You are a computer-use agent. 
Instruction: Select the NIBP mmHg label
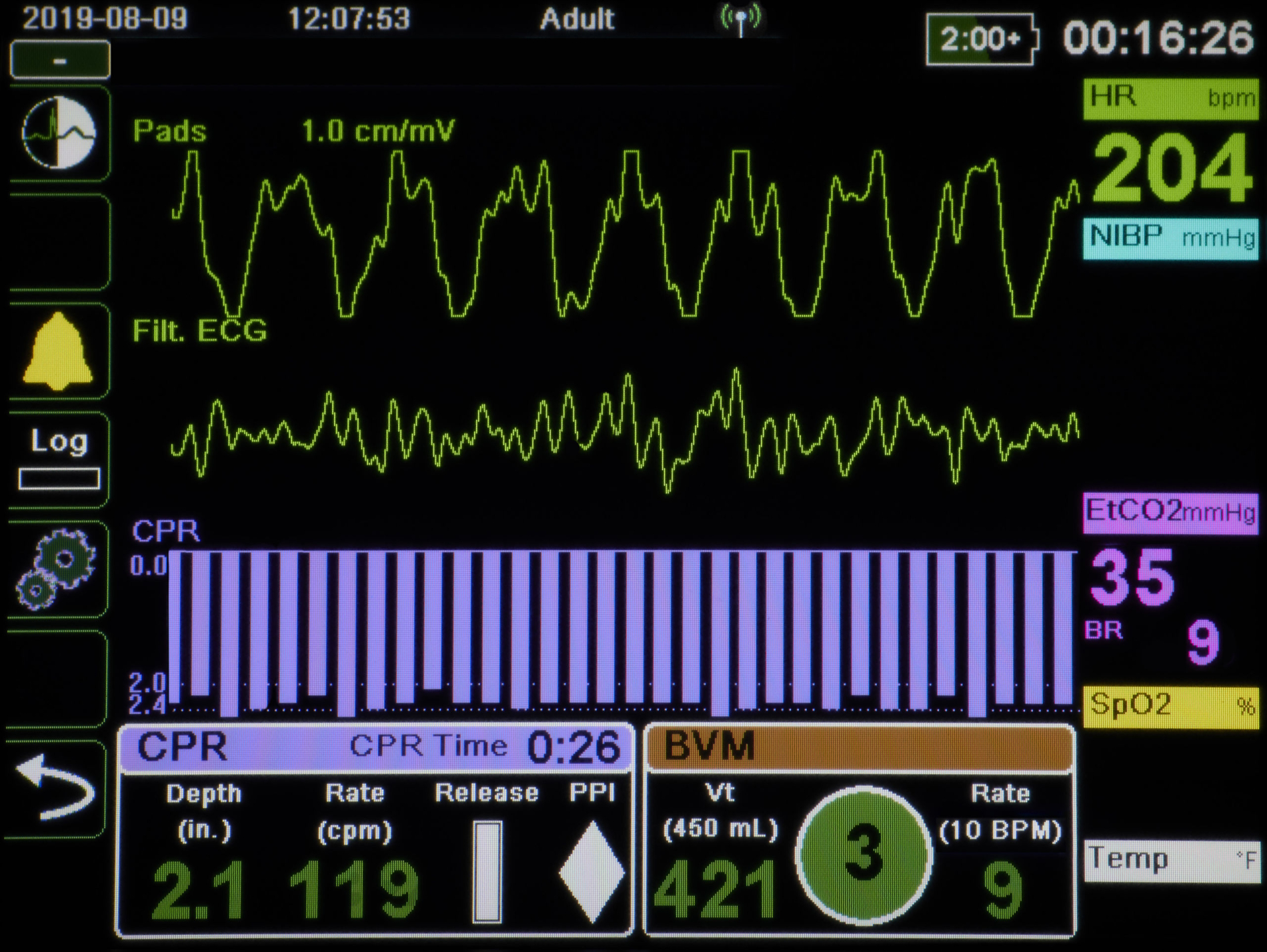(1170, 237)
